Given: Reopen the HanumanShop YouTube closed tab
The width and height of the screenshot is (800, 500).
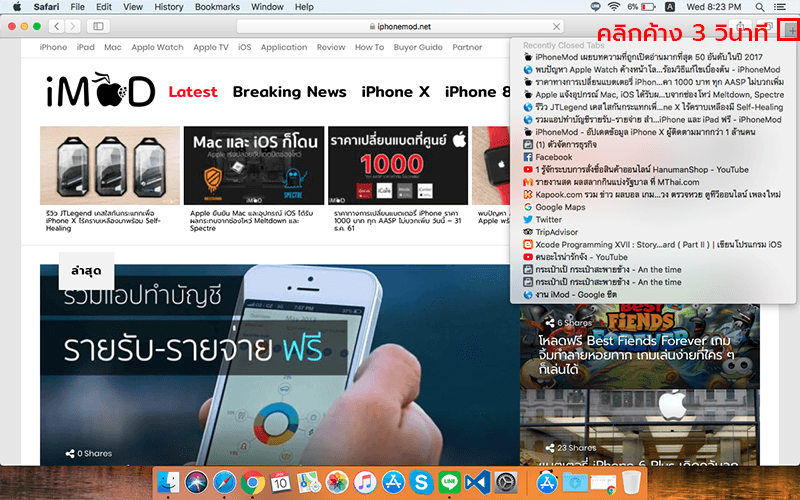Looking at the screenshot, I should (653, 169).
